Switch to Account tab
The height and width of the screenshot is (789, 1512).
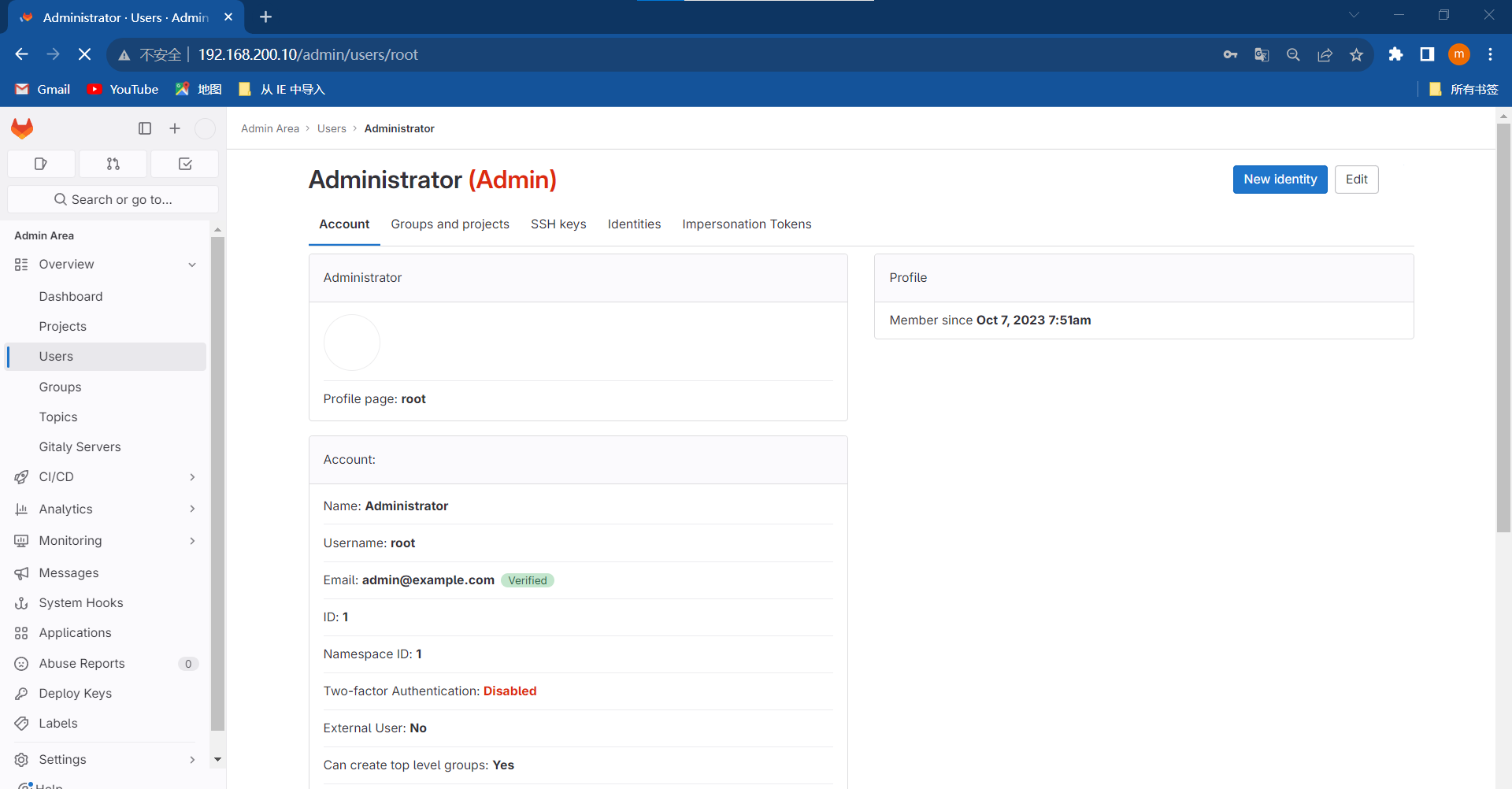coord(344,224)
